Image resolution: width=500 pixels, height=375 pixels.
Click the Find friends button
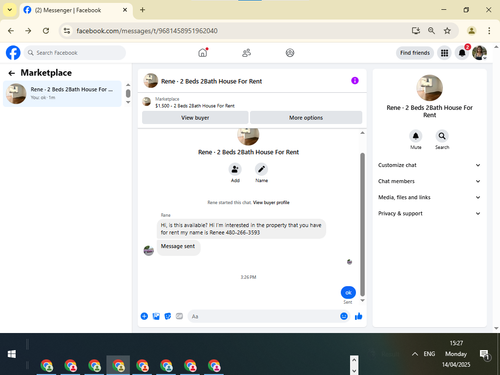pyautogui.click(x=415, y=53)
